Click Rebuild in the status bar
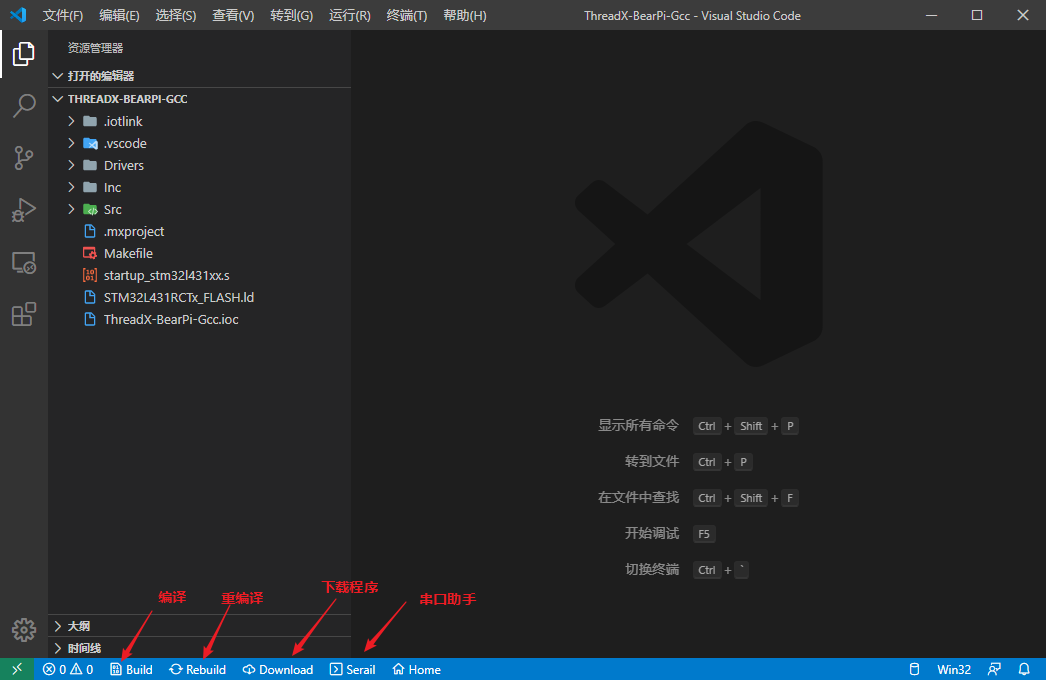 click(197, 669)
